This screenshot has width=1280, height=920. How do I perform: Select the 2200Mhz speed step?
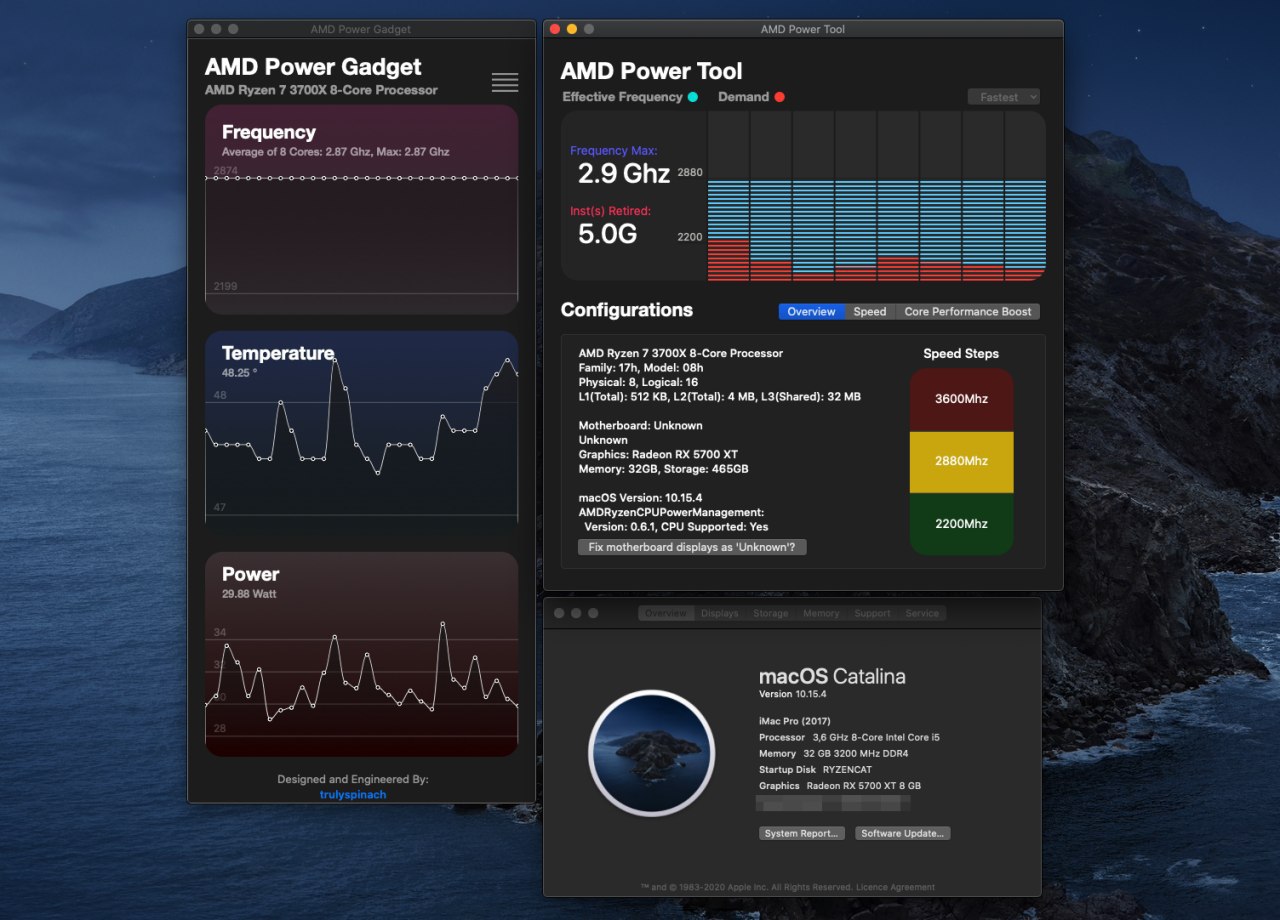pyautogui.click(x=961, y=523)
